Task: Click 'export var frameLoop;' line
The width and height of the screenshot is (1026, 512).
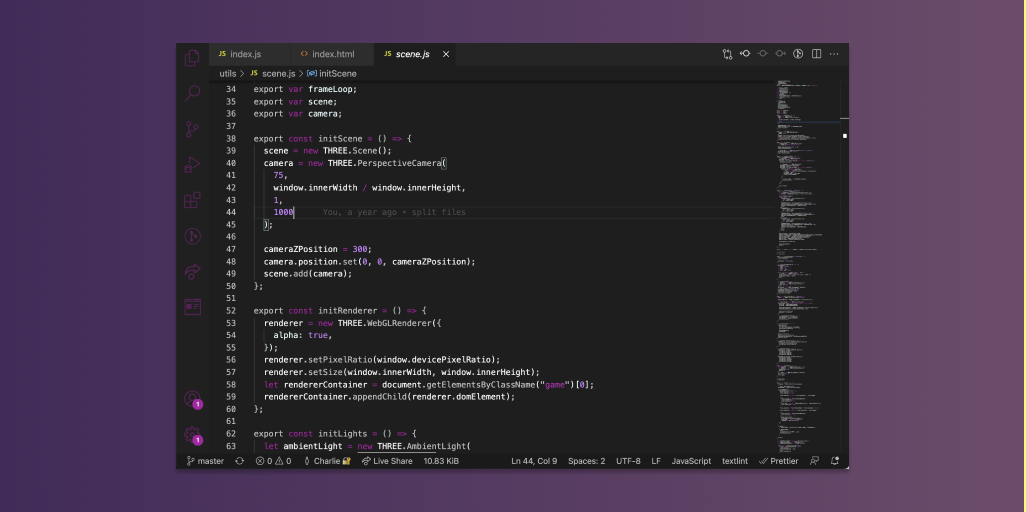Action: (x=306, y=89)
